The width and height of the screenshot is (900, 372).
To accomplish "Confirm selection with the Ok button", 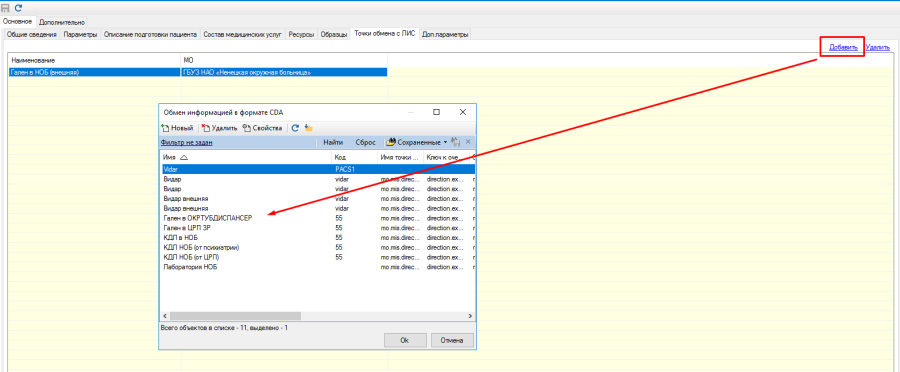I will pyautogui.click(x=405, y=340).
